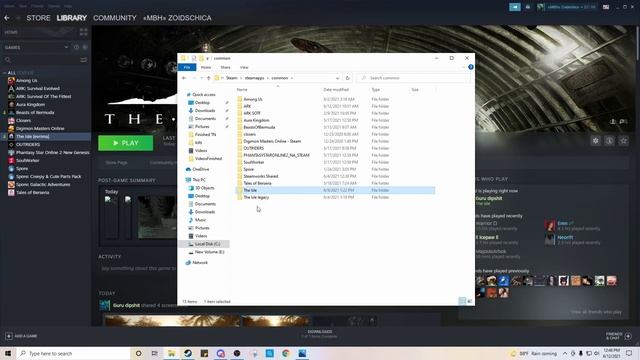Open Store Page link under PLAY
Viewport: 640px width, 360px height.
pos(116,162)
